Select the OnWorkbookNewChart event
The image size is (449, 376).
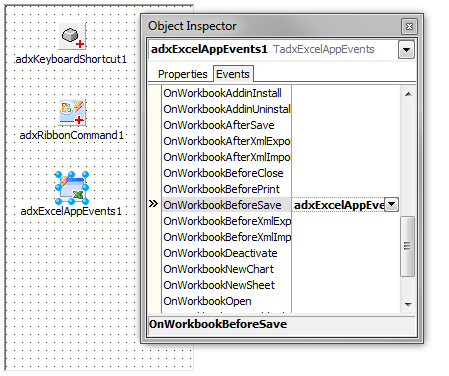click(x=218, y=269)
